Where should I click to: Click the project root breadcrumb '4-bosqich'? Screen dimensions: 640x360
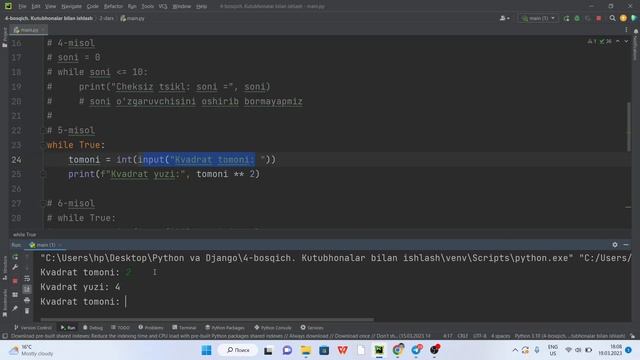pos(49,18)
